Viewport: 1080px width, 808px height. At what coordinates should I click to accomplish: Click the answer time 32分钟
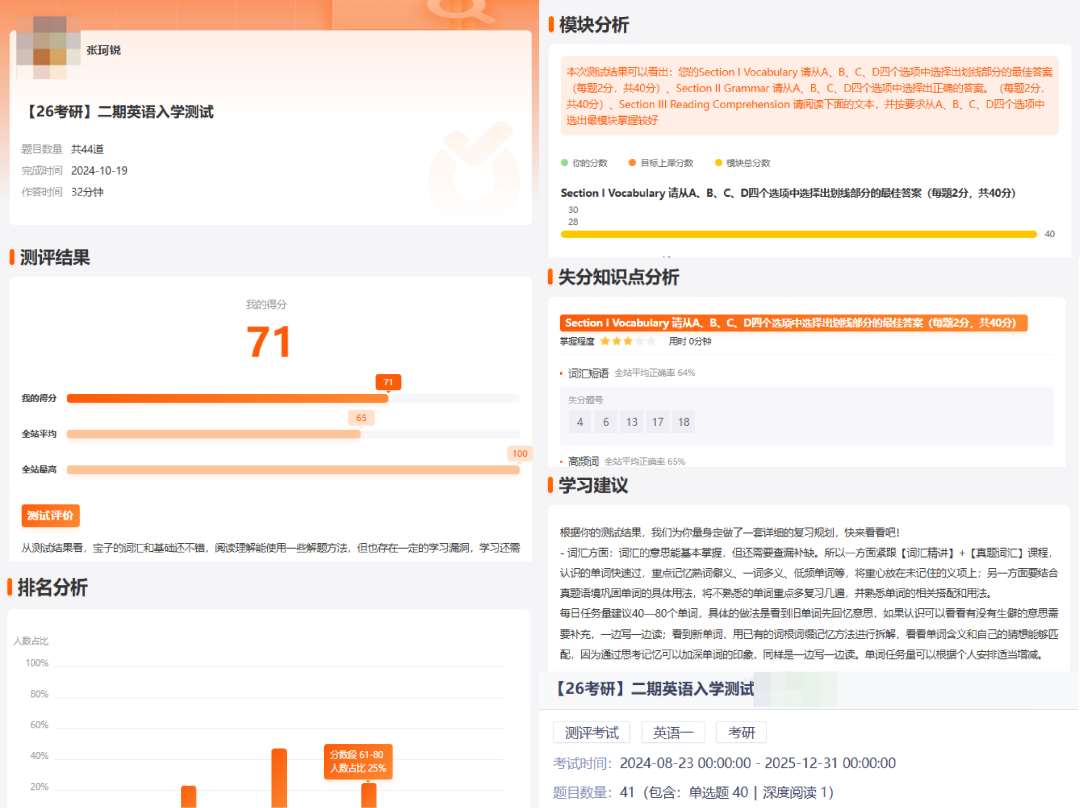(87, 191)
